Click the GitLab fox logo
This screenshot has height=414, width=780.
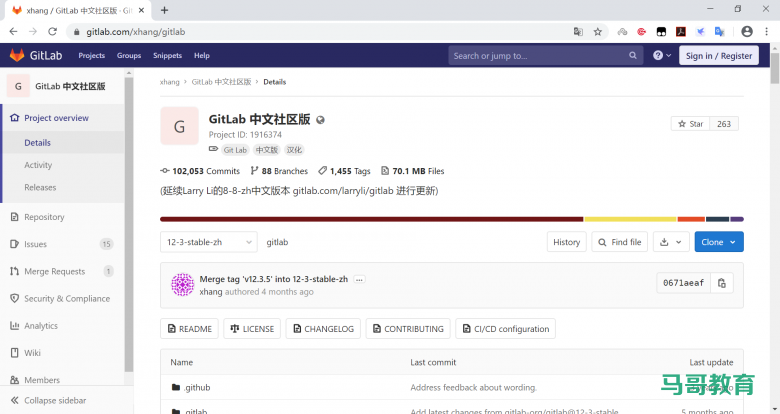(x=18, y=56)
